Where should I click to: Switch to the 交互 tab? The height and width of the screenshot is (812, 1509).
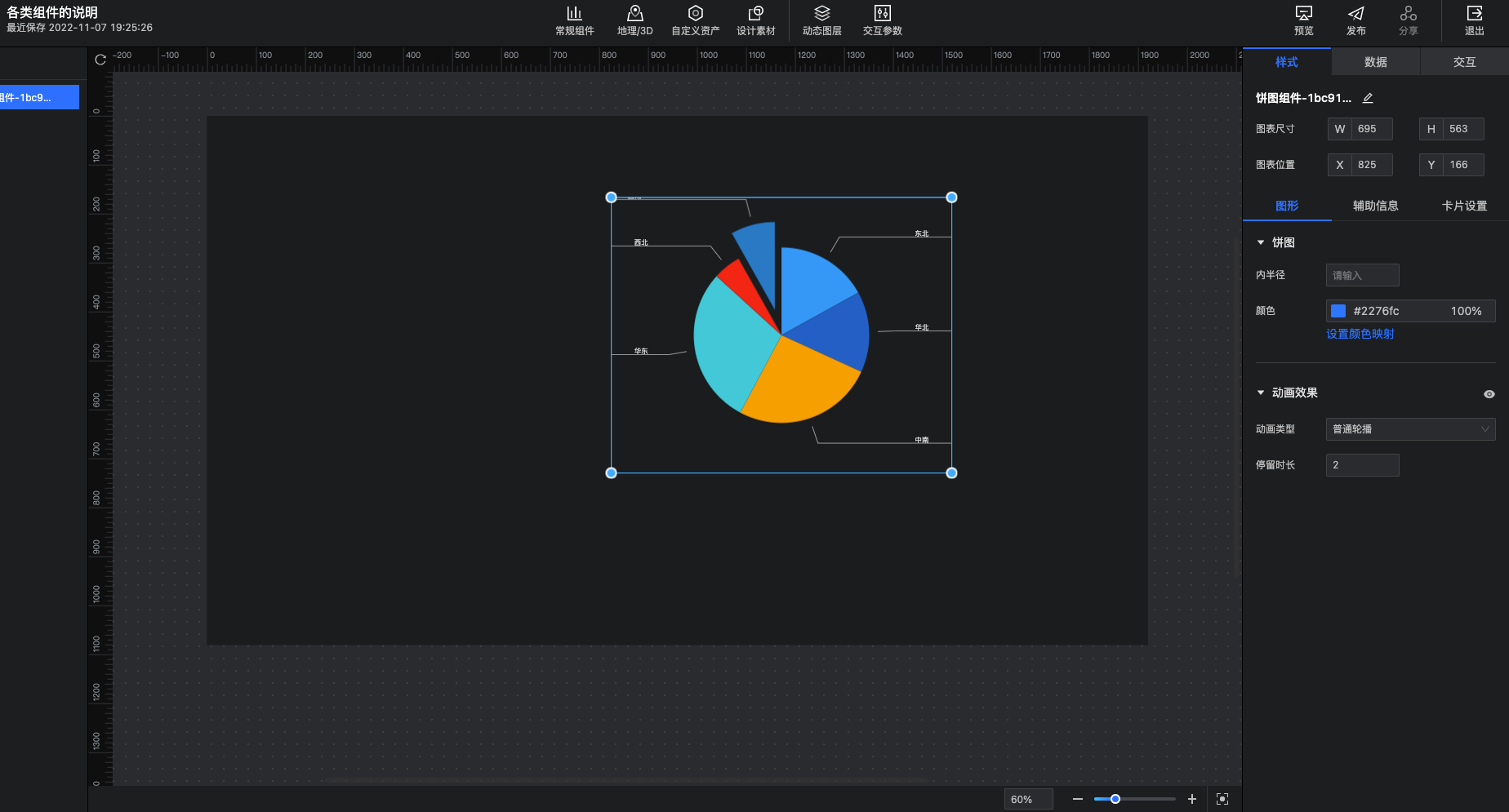tap(1464, 62)
